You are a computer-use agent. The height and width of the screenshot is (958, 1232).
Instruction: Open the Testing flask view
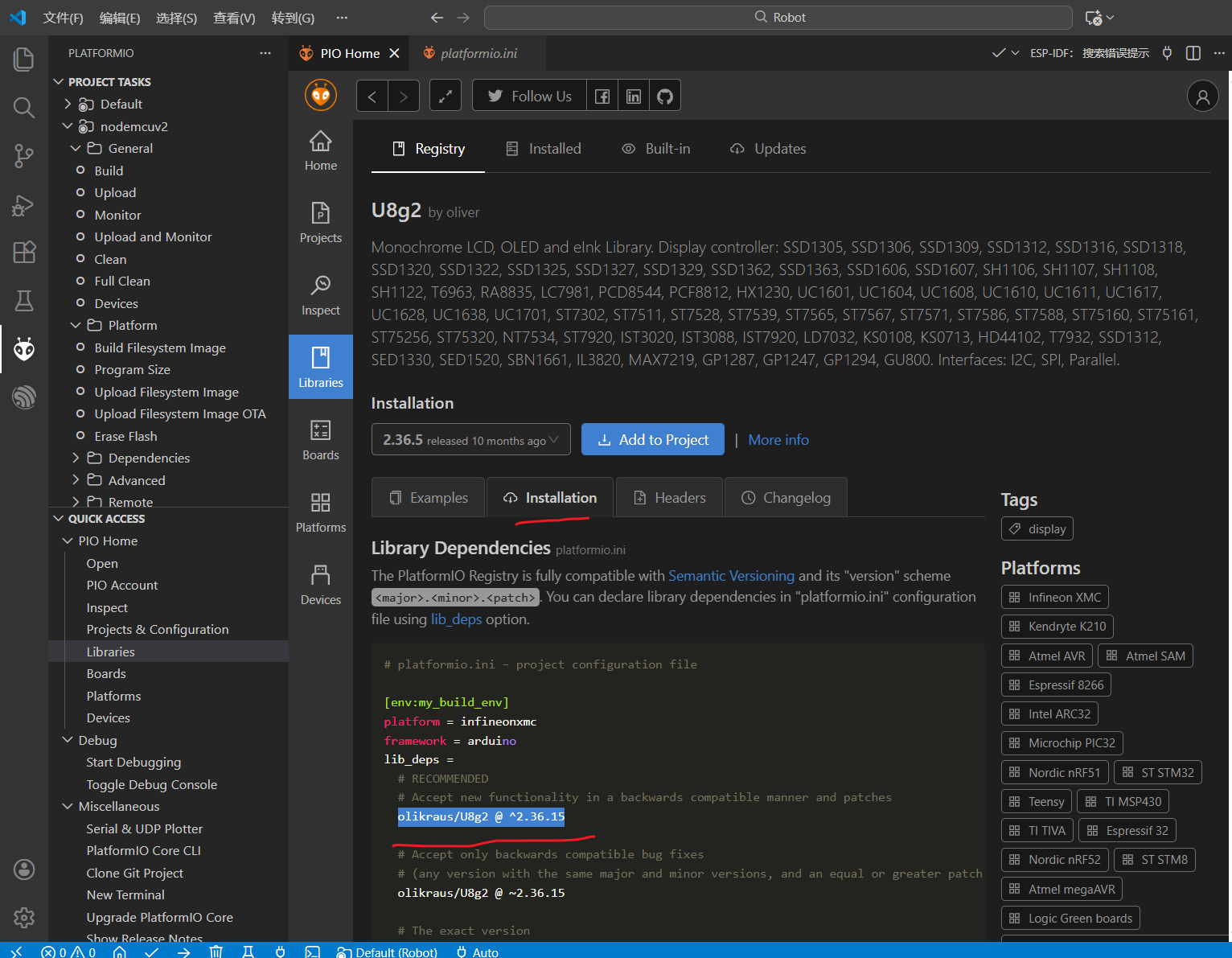point(24,301)
